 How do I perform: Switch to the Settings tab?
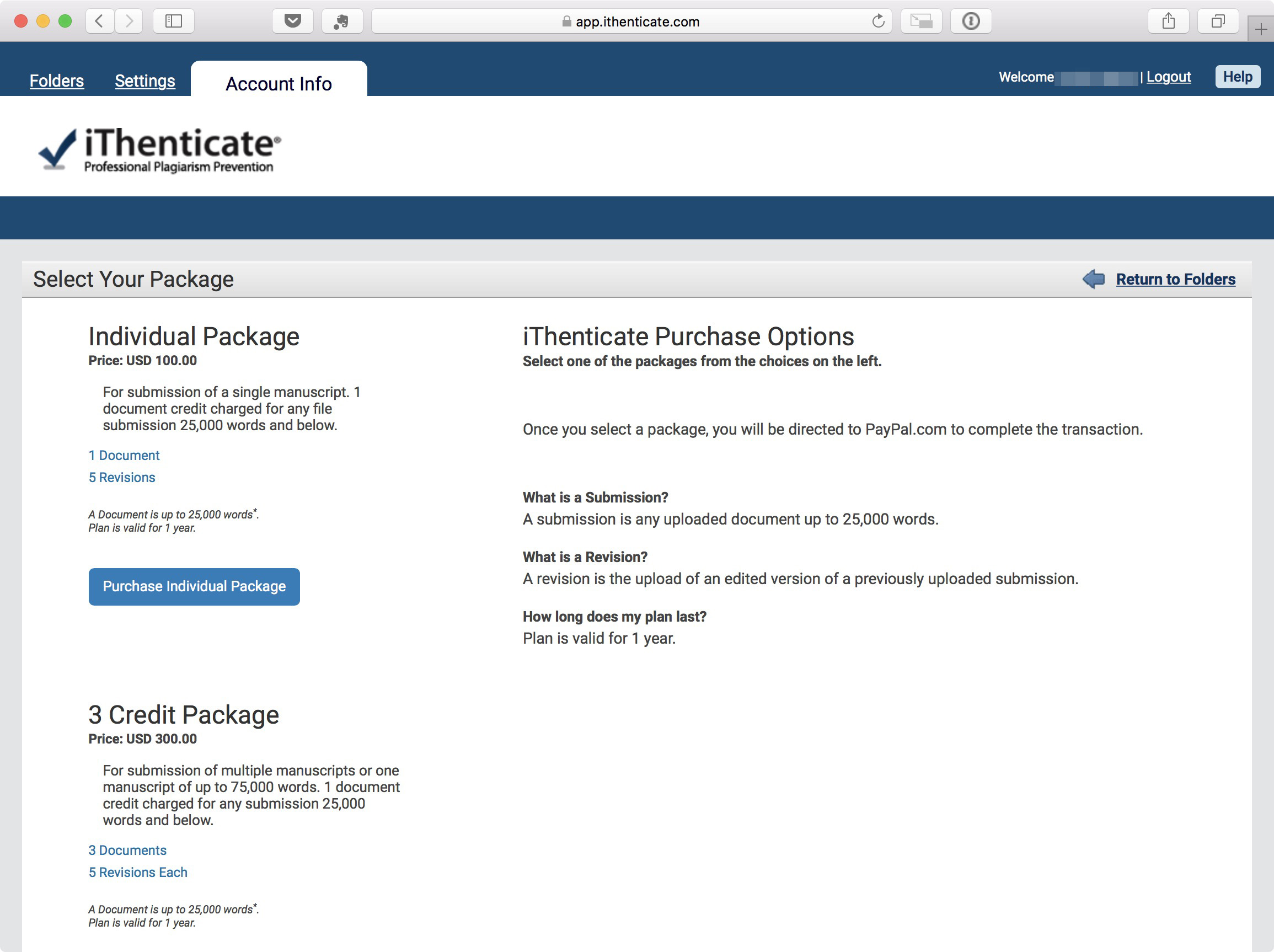click(x=145, y=81)
